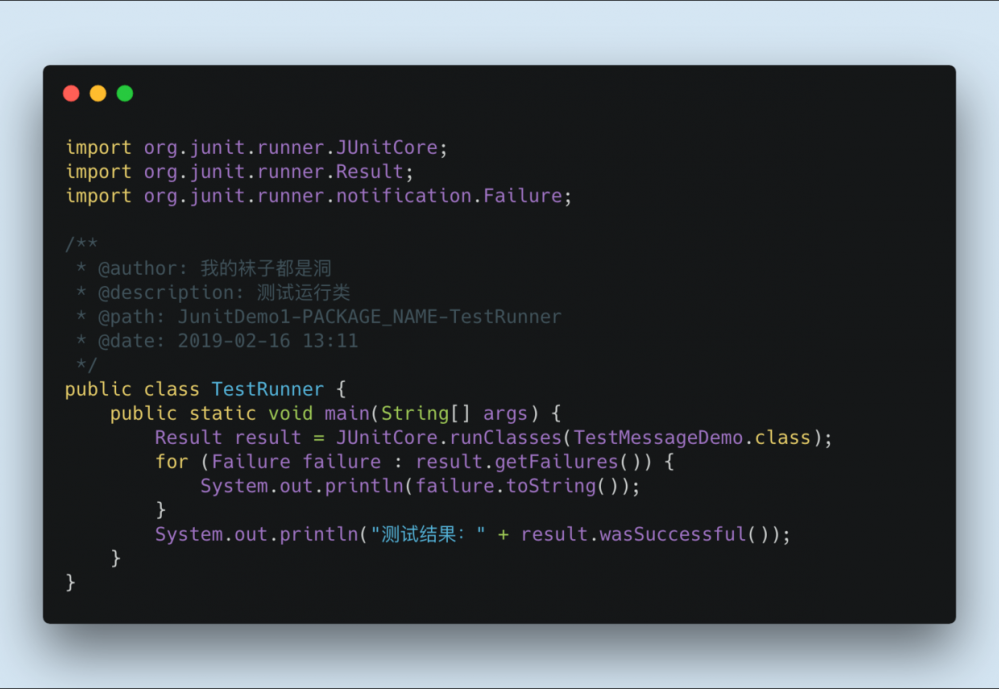999x689 pixels.
Task: Click the main method name
Action: (x=346, y=413)
